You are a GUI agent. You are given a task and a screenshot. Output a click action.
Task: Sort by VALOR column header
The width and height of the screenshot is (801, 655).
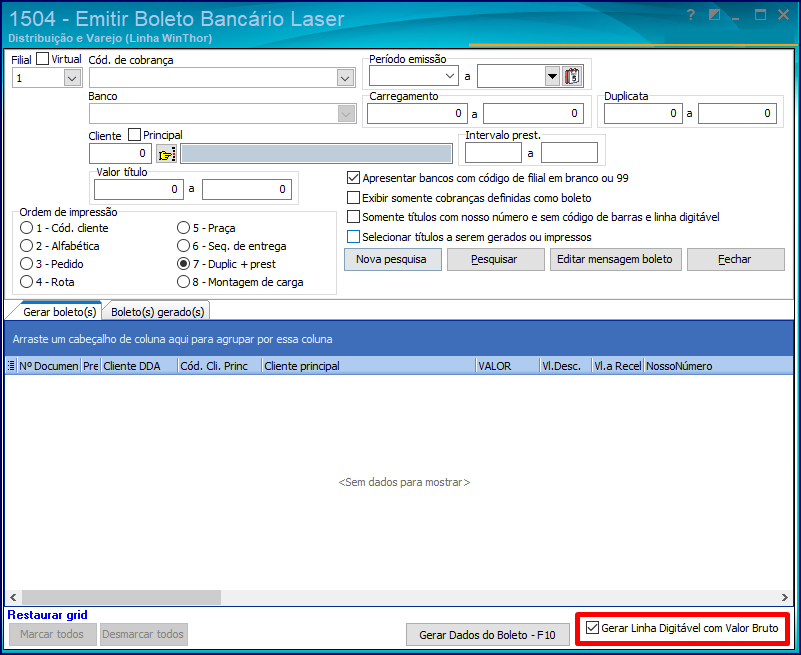(508, 366)
